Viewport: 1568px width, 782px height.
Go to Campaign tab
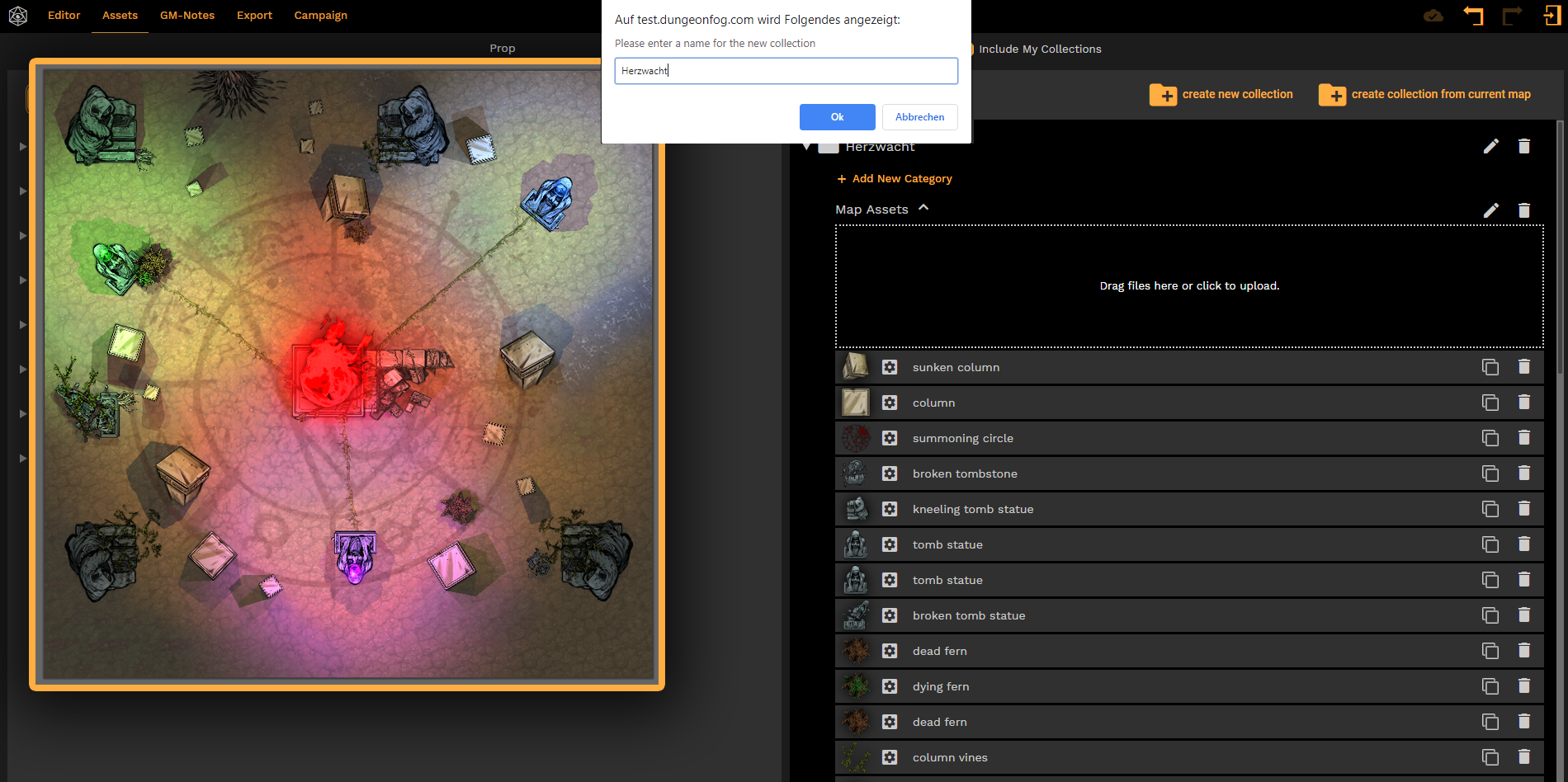(x=321, y=16)
